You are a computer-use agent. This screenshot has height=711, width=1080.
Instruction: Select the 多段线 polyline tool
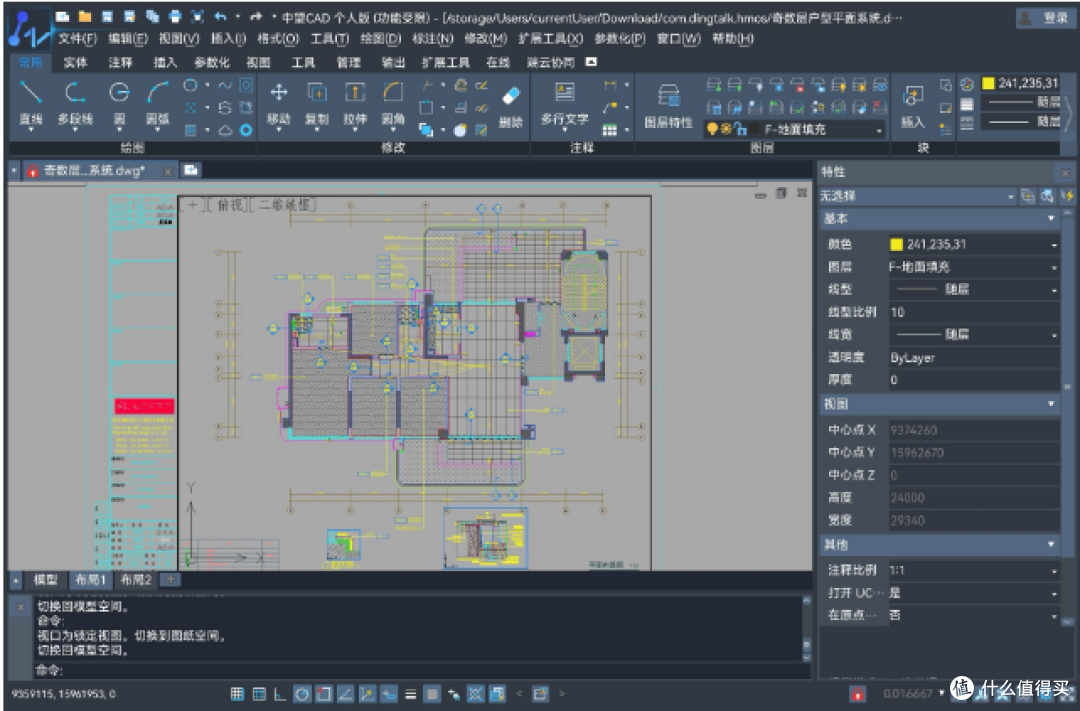(75, 103)
